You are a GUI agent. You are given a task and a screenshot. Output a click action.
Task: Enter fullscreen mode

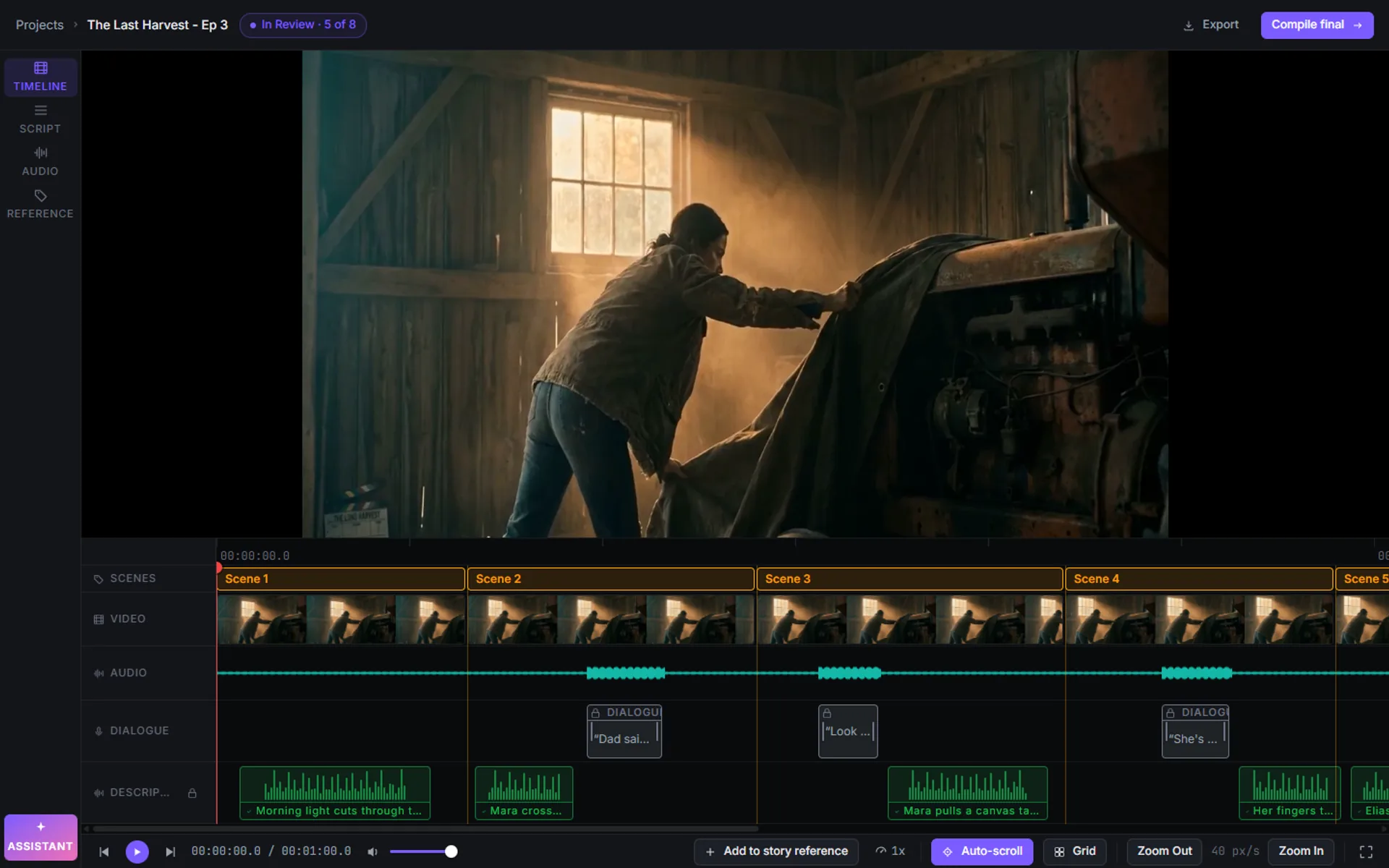coord(1366,851)
